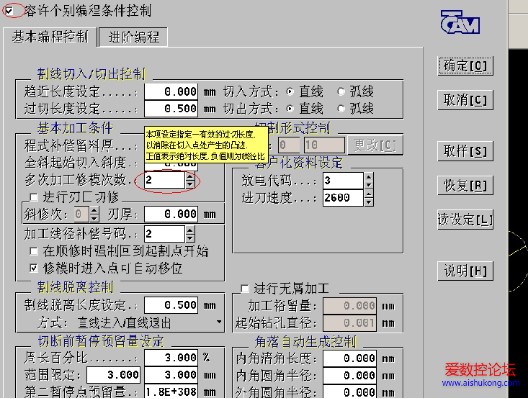
Task: Click the 内角清角长度 field
Action: click(350, 359)
